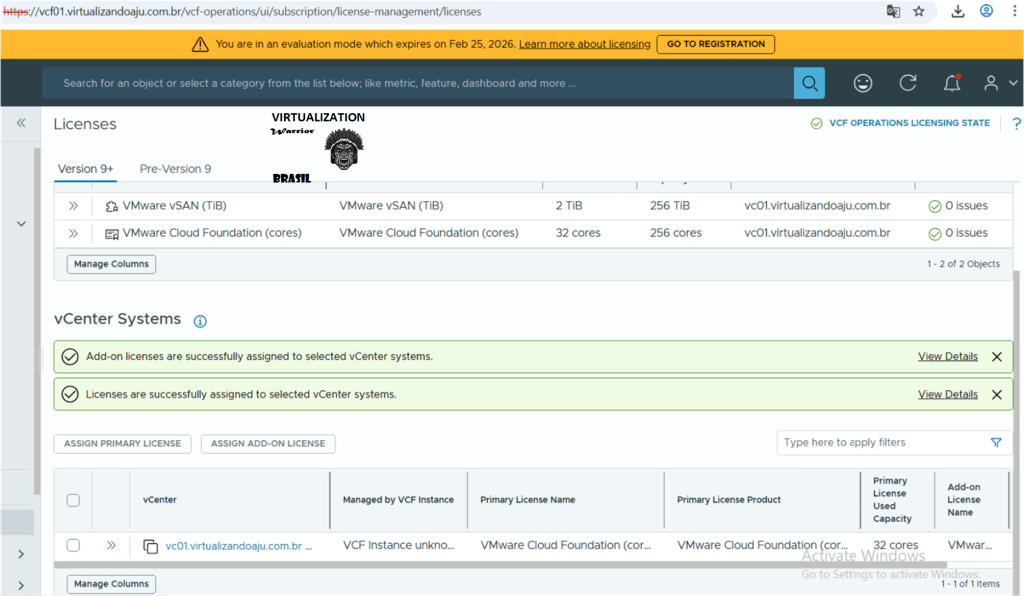Screen dimensions: 1024x596
Task: Click the search magnifier icon
Action: coord(809,83)
